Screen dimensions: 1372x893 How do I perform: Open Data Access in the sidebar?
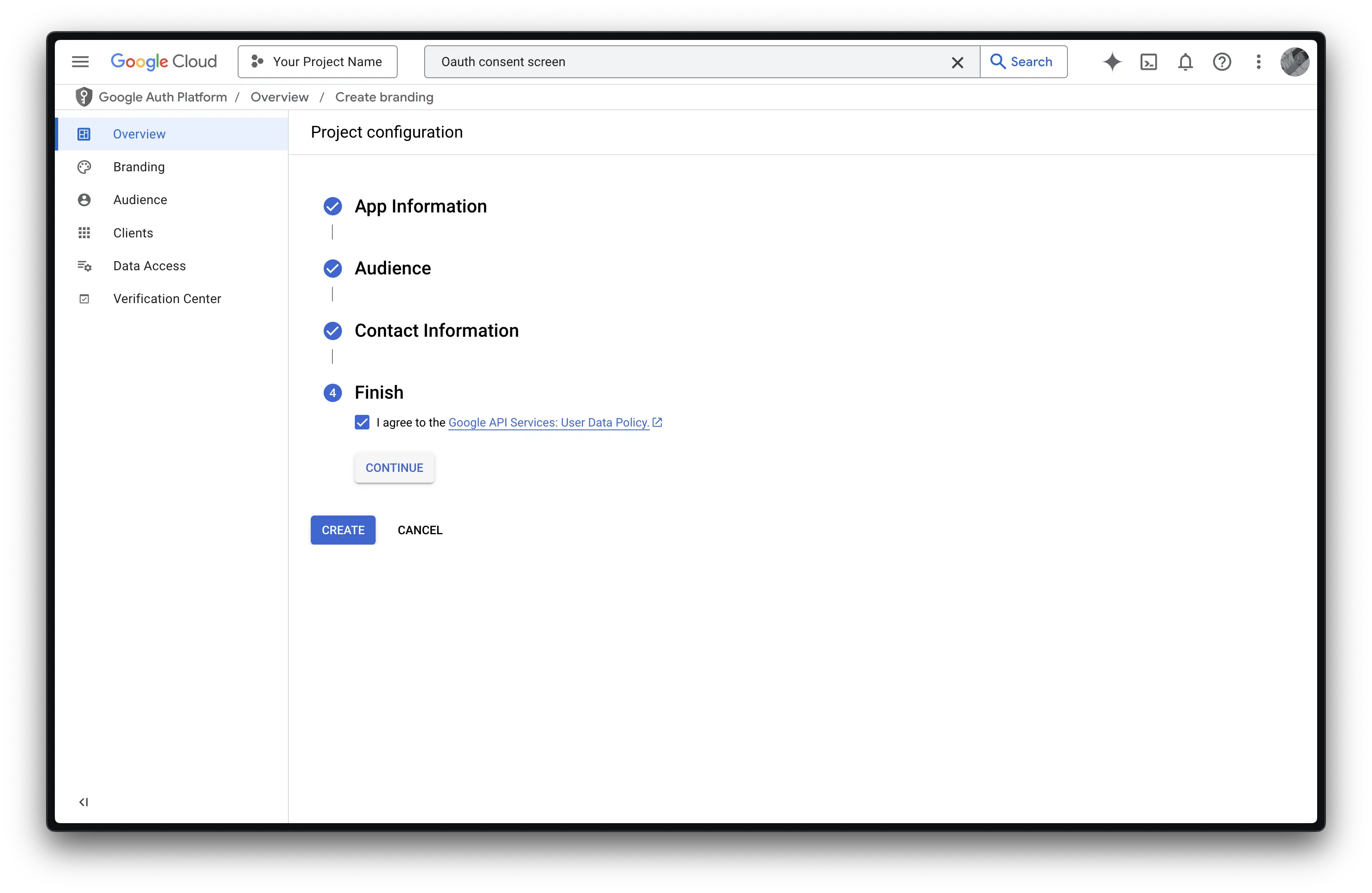coord(172,266)
